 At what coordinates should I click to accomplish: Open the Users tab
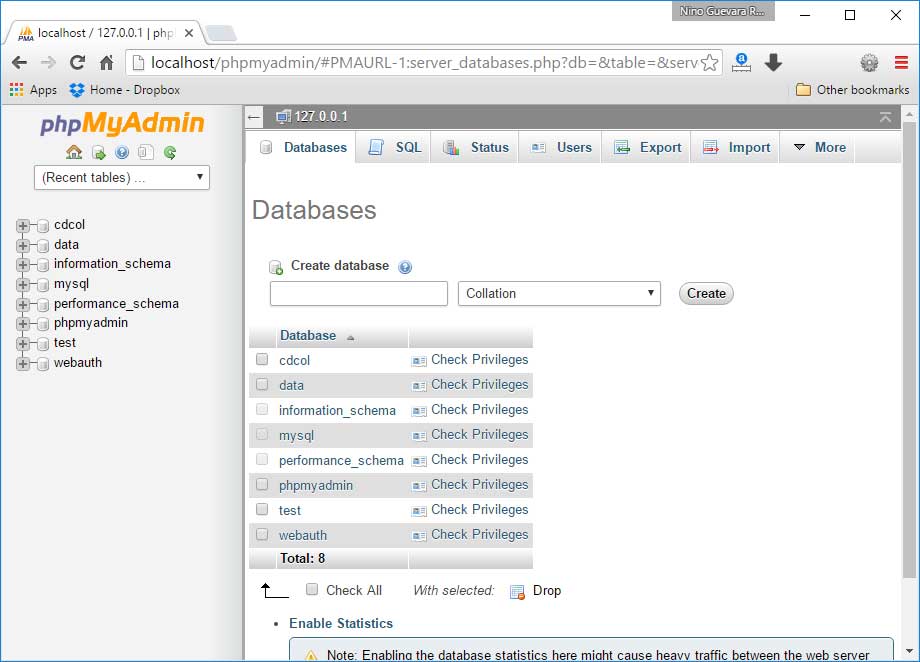(560, 147)
